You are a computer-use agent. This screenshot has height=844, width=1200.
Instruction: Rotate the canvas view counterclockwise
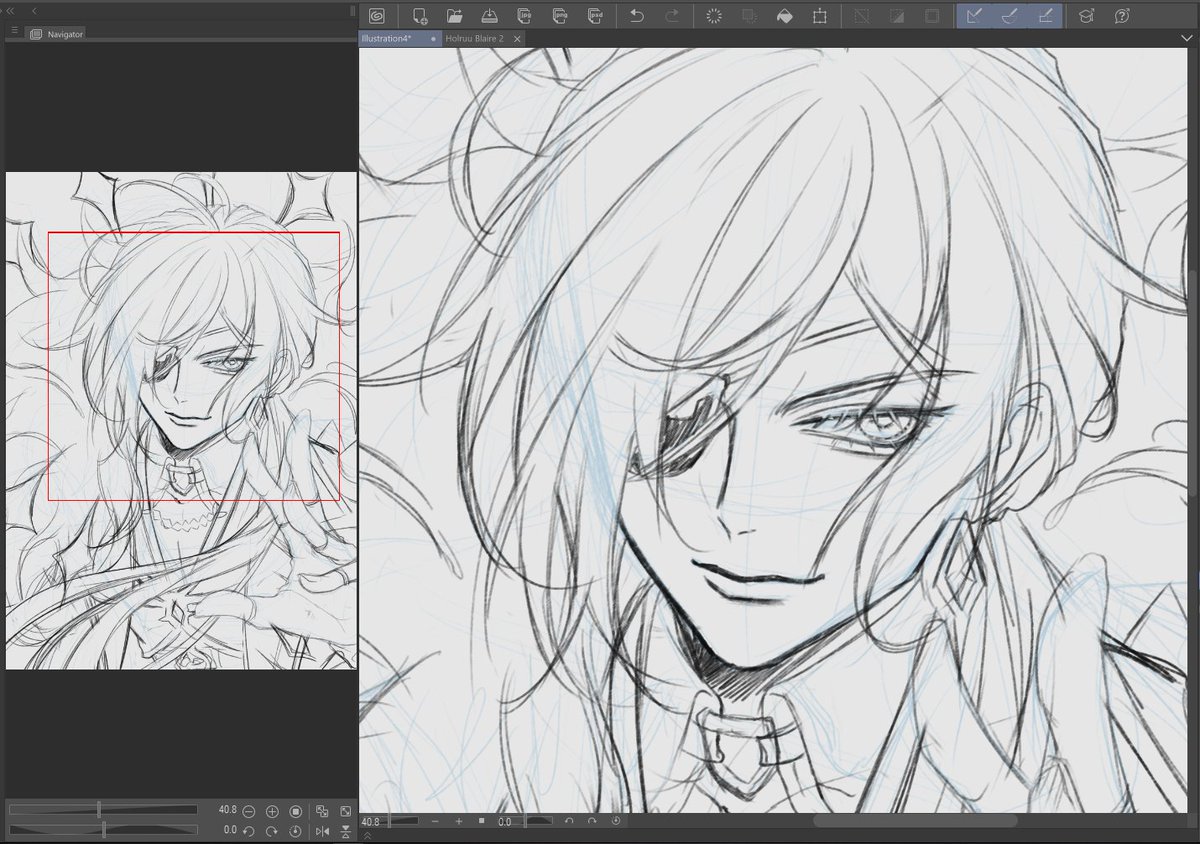pos(247,830)
